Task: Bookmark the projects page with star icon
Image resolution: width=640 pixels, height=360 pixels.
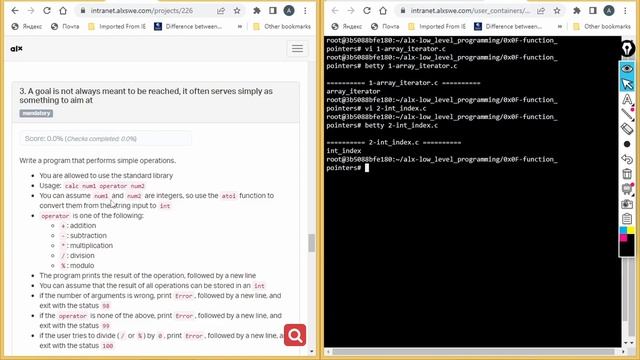Action: pos(237,11)
